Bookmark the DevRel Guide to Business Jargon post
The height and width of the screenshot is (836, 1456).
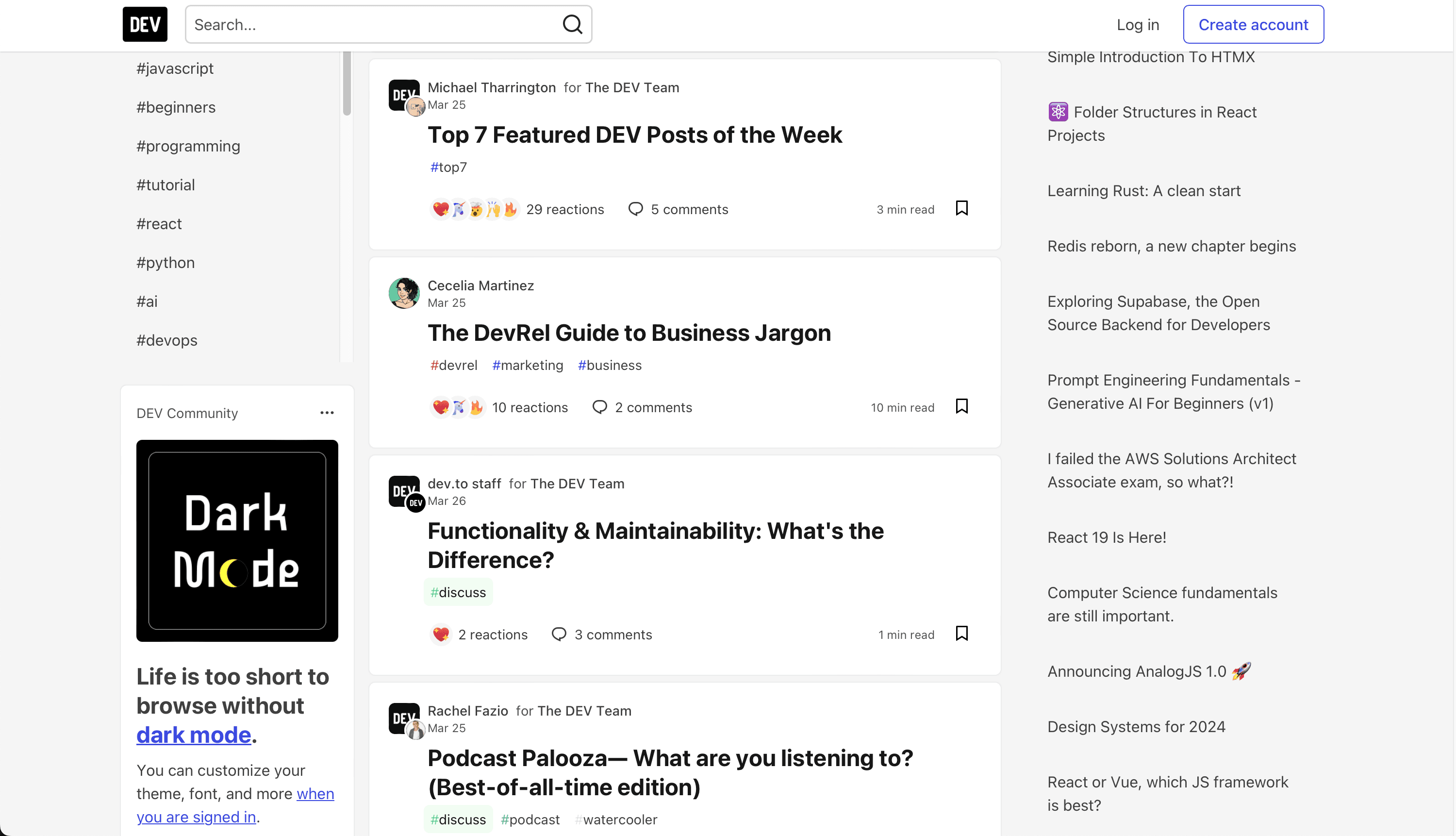(x=961, y=406)
